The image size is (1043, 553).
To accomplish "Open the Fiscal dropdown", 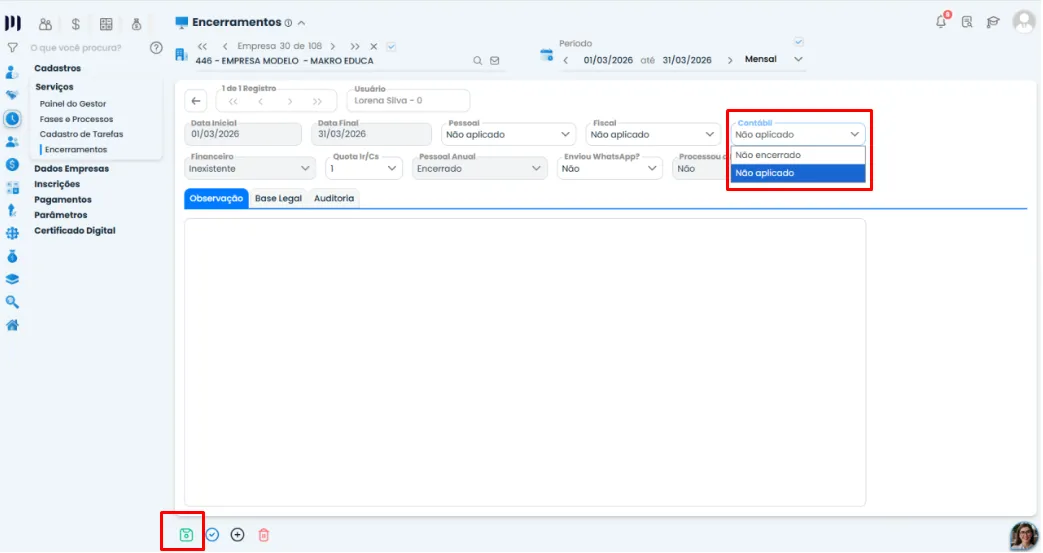I will 653,134.
